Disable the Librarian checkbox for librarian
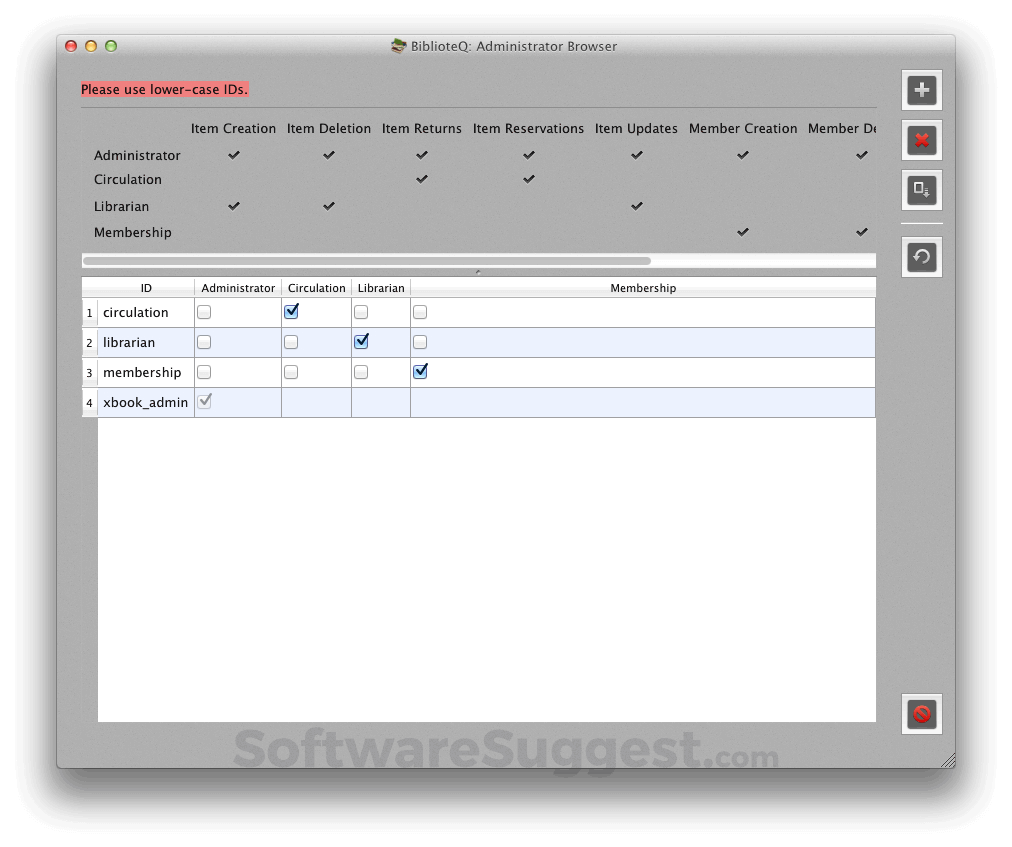Viewport: 1012px width, 847px height. 360,341
